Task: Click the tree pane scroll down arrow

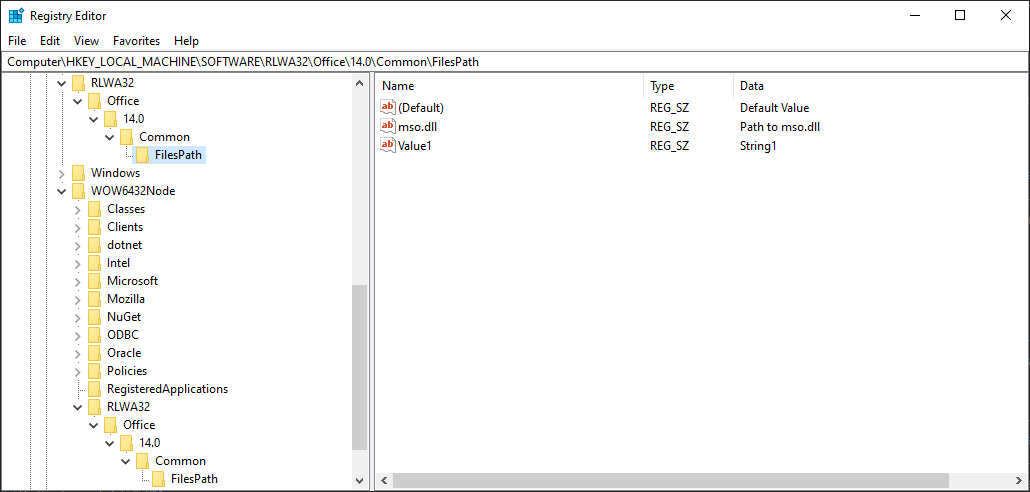Action: pos(359,481)
